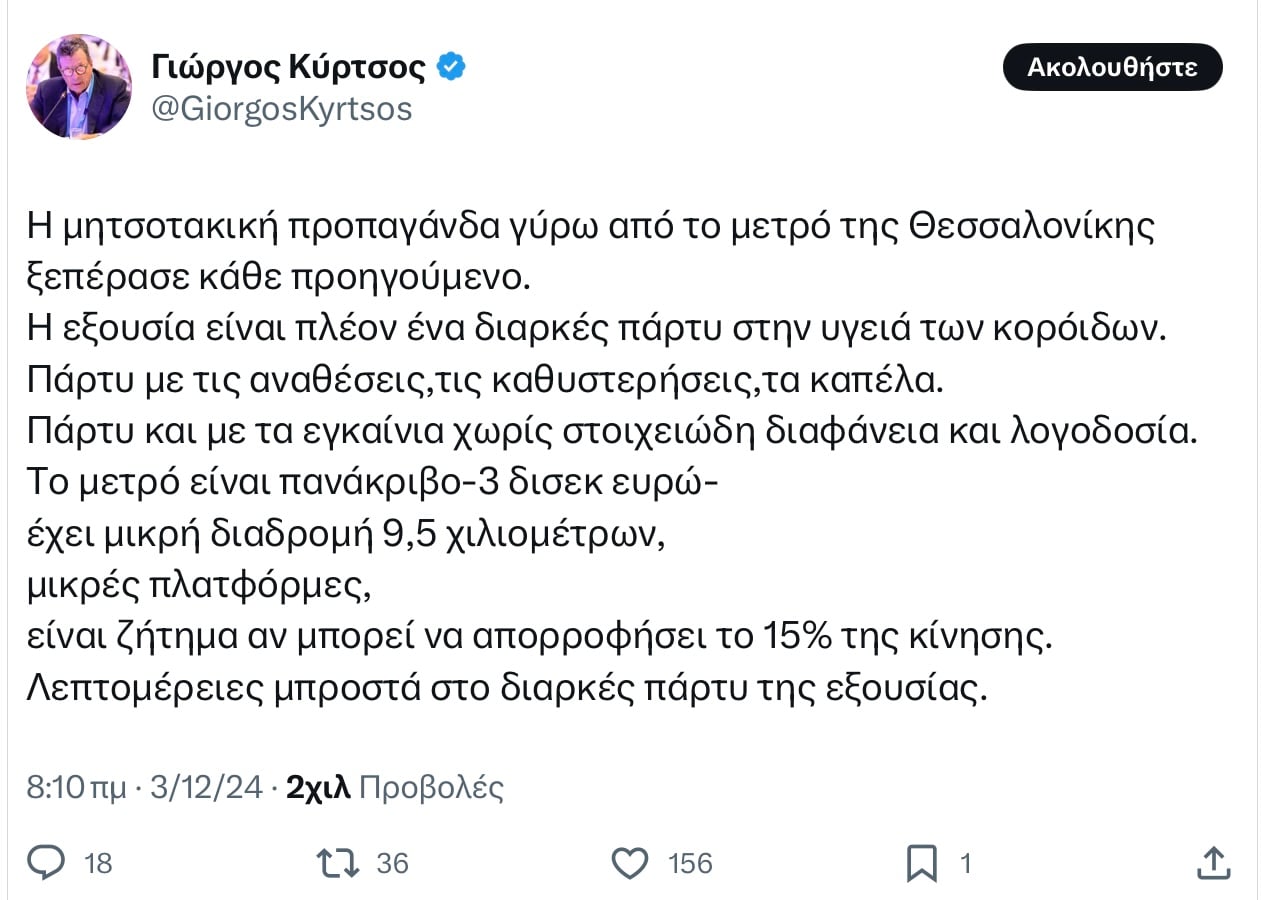Viewport: 1261px width, 900px height.
Task: Click the blue verified badge
Action: [451, 68]
